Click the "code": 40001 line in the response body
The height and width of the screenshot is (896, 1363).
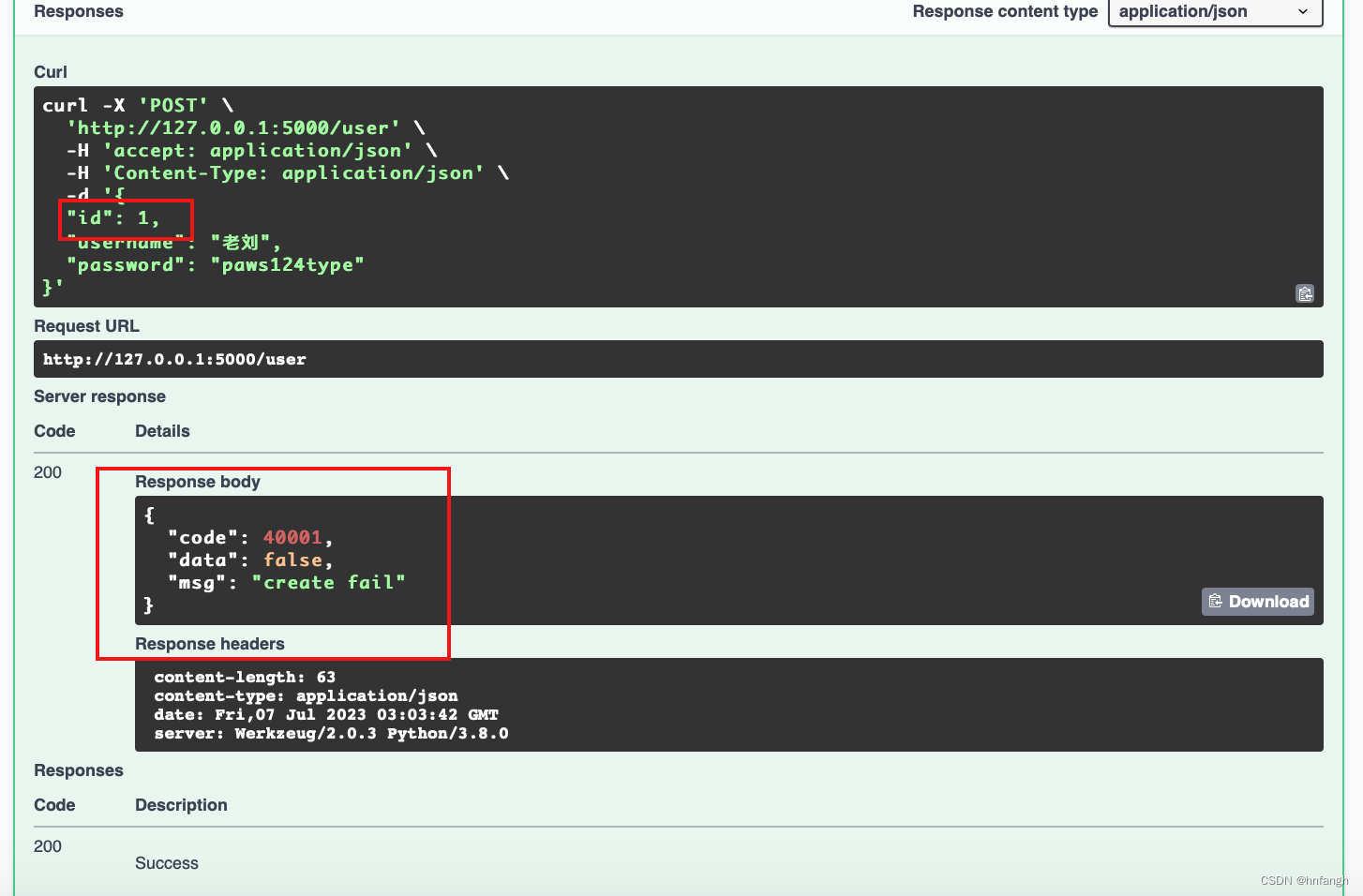click(x=250, y=537)
